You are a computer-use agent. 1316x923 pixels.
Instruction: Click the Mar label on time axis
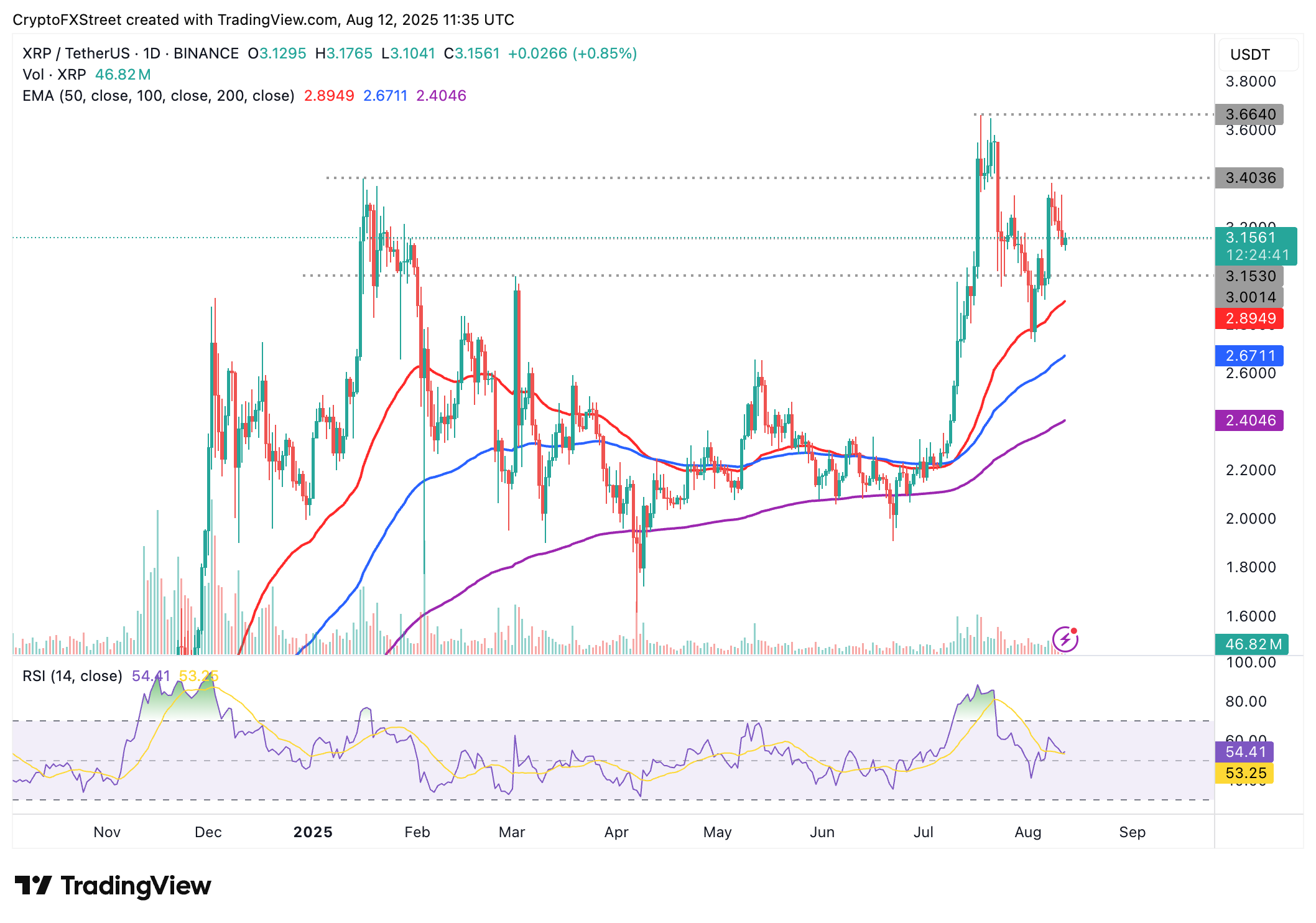(x=512, y=832)
